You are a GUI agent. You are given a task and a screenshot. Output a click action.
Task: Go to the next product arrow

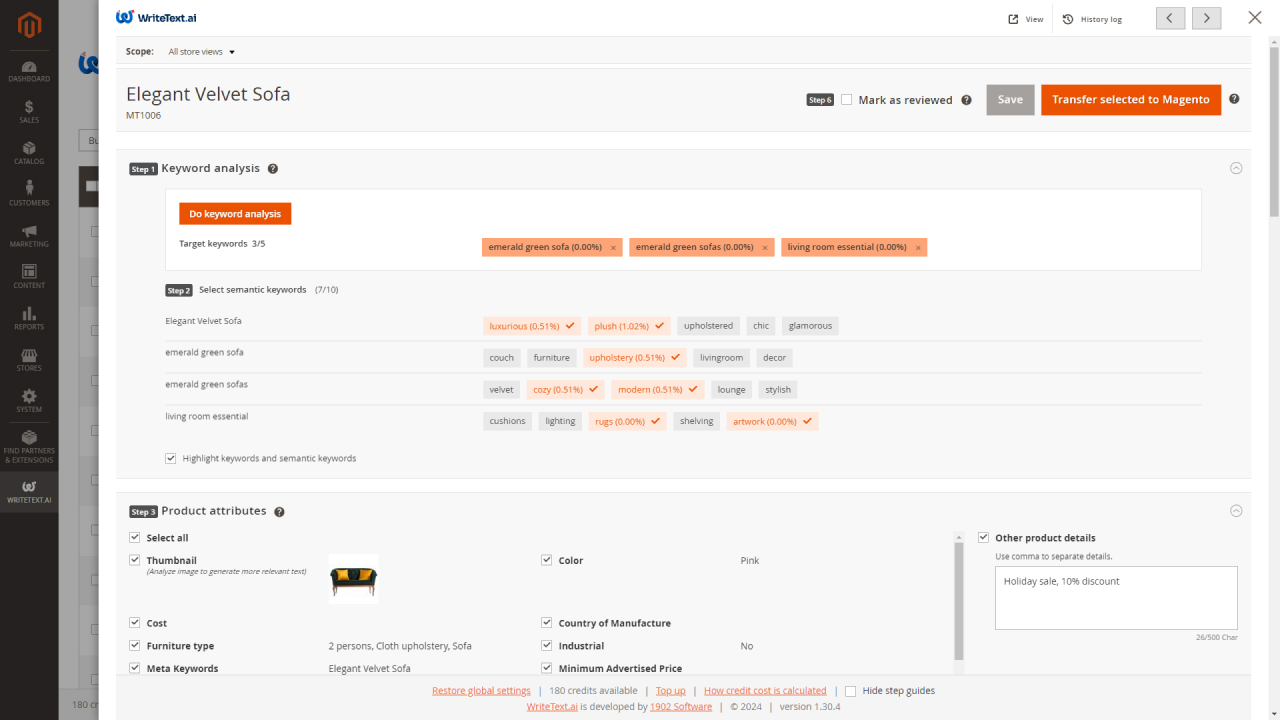[1207, 18]
